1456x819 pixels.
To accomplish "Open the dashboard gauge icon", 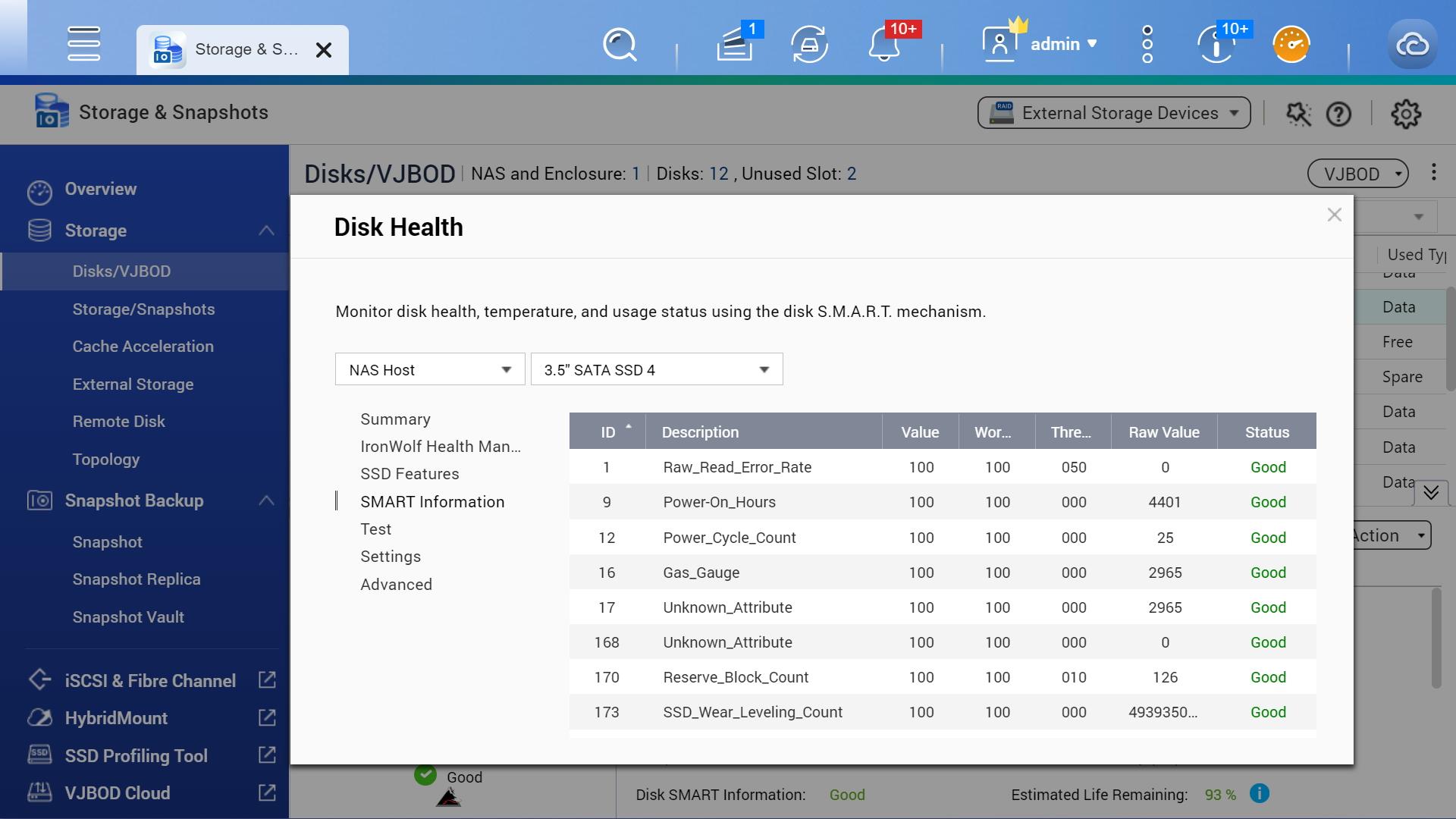I will (x=1291, y=44).
